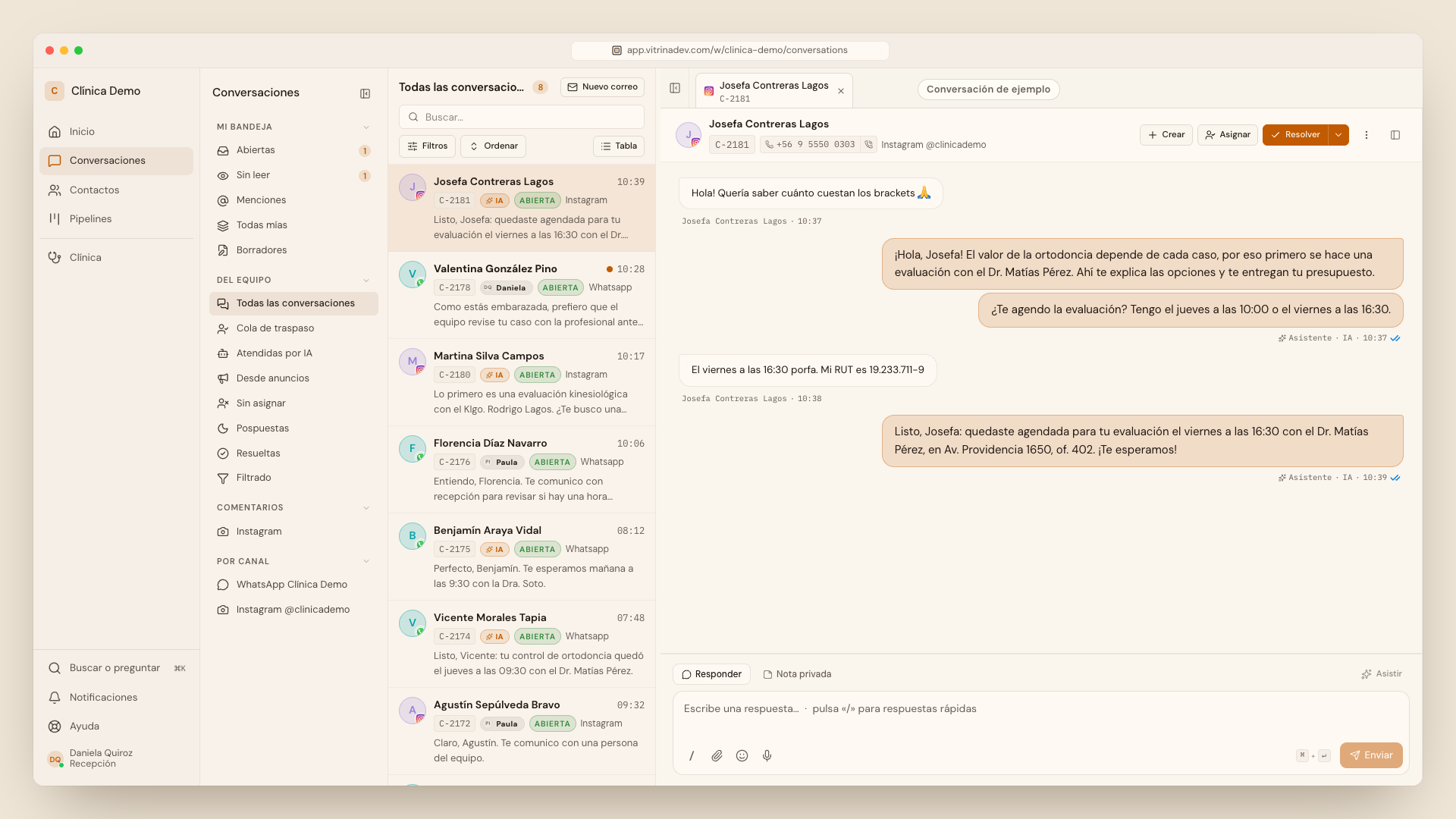Open Valentina González Pino conversation
This screenshot has height=819, width=1456.
point(522,296)
